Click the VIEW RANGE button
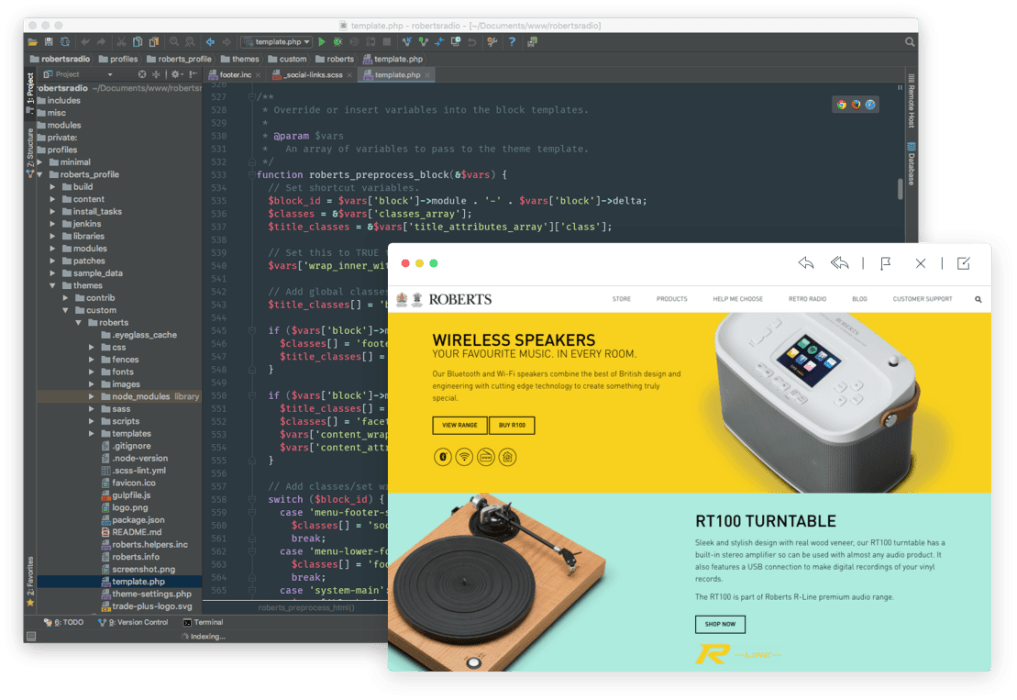 click(x=460, y=426)
